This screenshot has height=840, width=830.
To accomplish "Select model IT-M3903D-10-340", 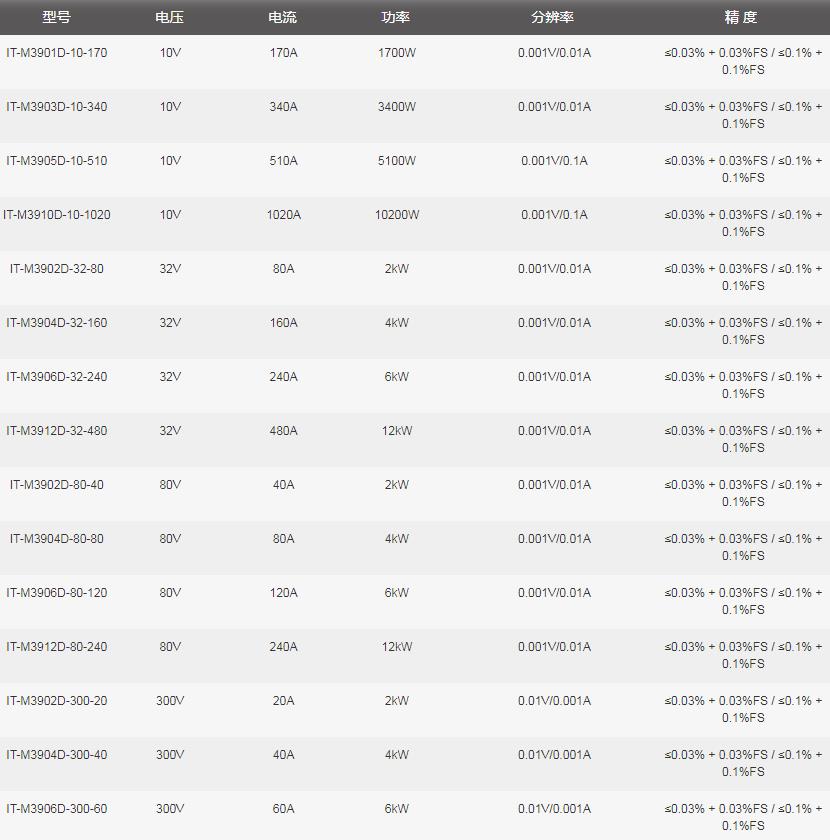I will coord(56,107).
